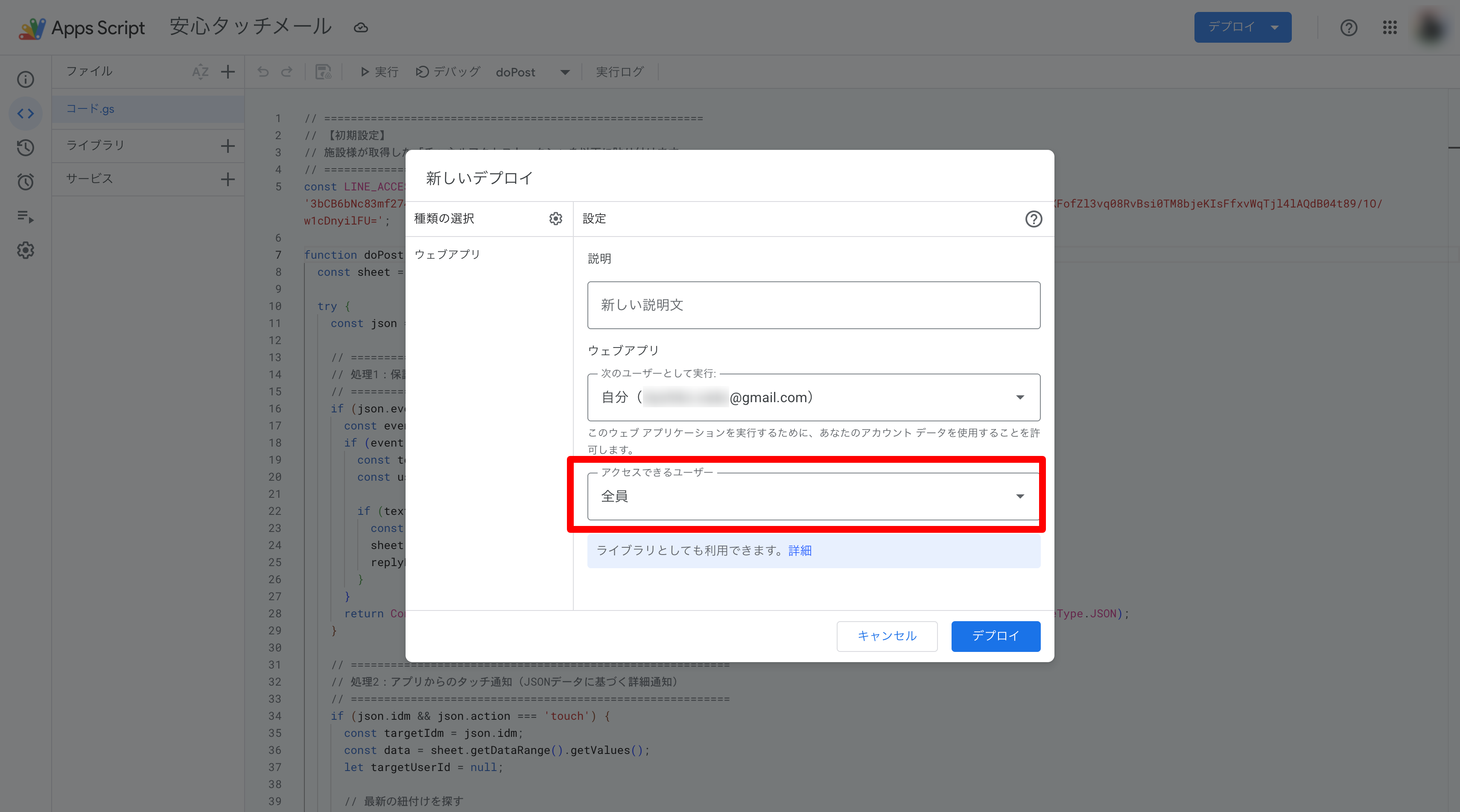The height and width of the screenshot is (812, 1460).
Task: Select the コード.gs file
Action: (x=148, y=109)
